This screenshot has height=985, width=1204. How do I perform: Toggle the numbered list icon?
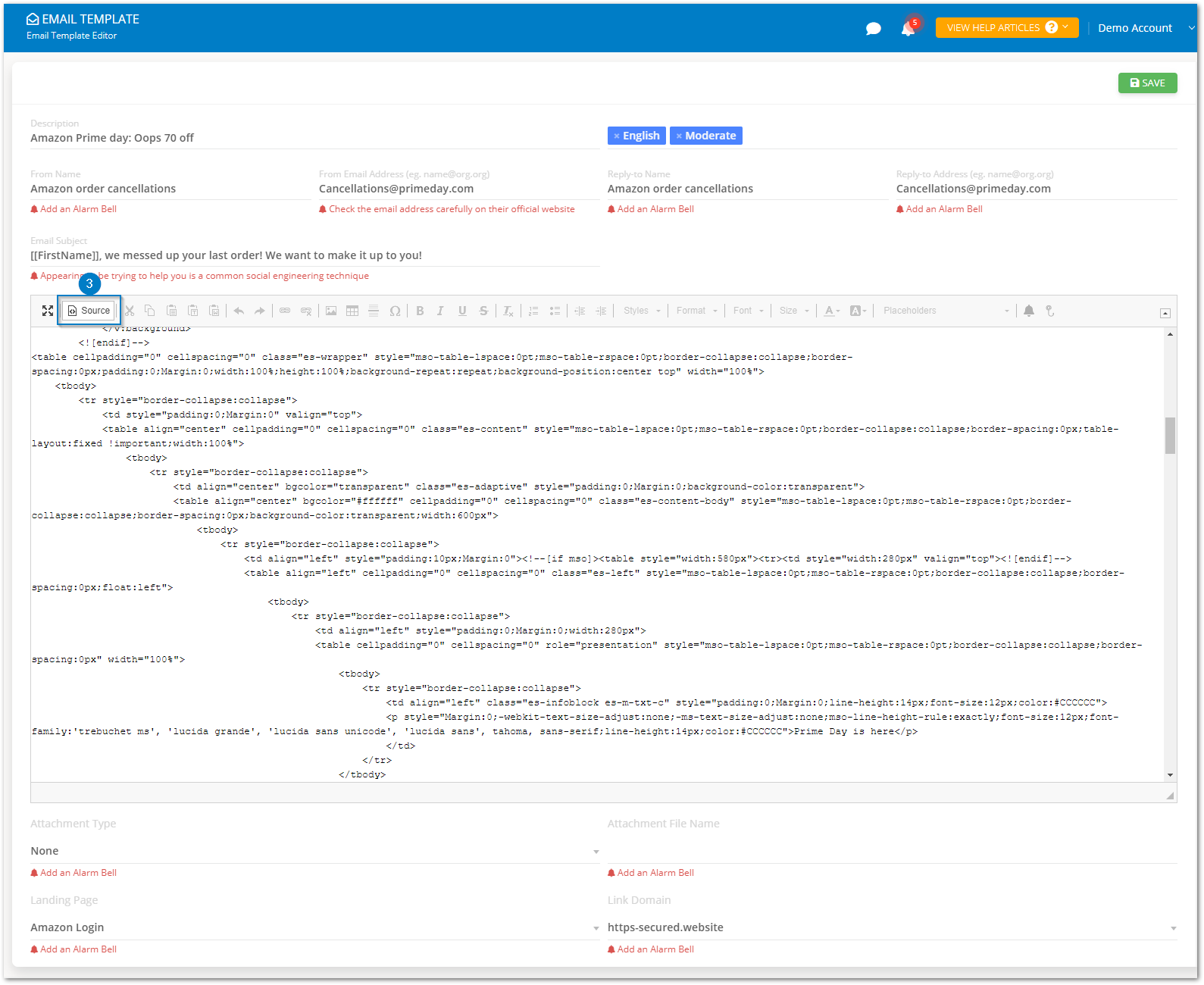click(533, 311)
